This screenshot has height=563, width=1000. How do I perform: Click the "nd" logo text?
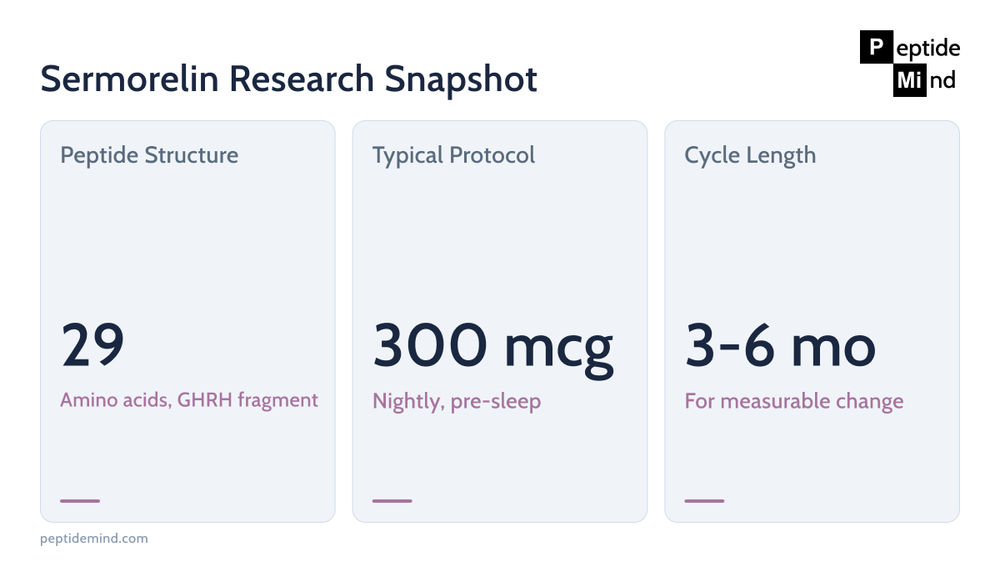click(942, 80)
